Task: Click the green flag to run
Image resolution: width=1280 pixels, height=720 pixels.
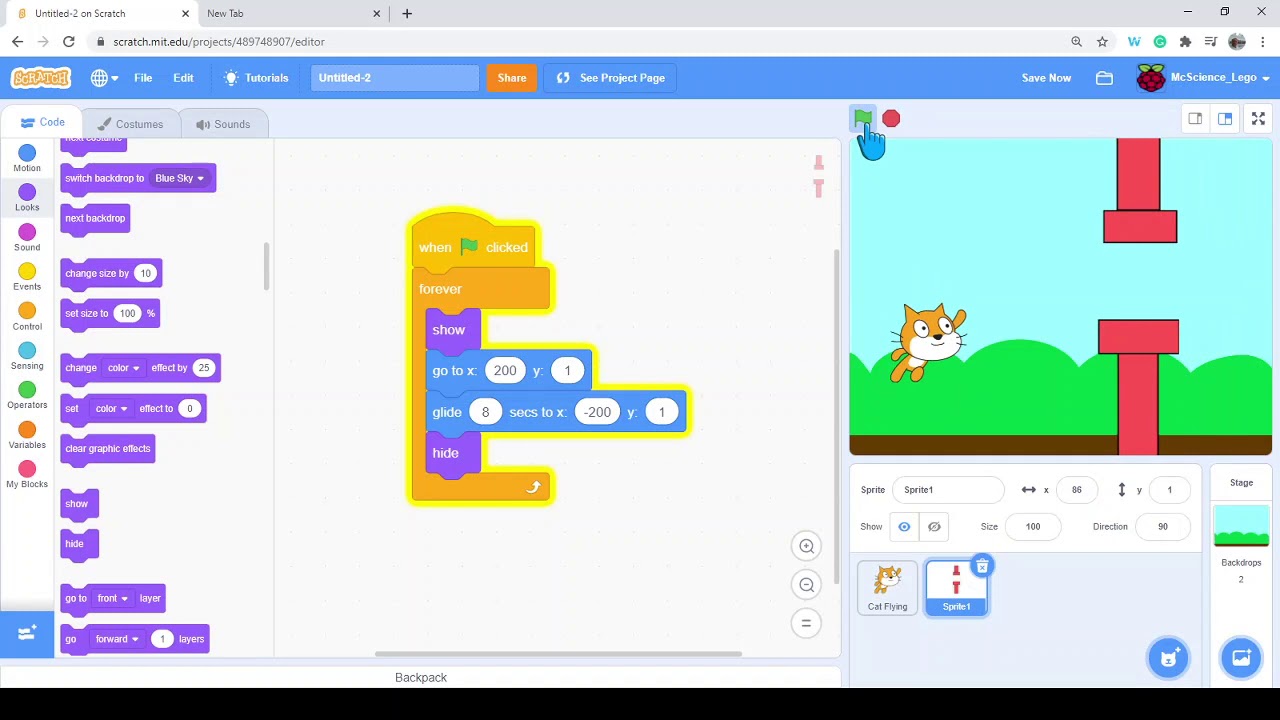Action: click(863, 119)
